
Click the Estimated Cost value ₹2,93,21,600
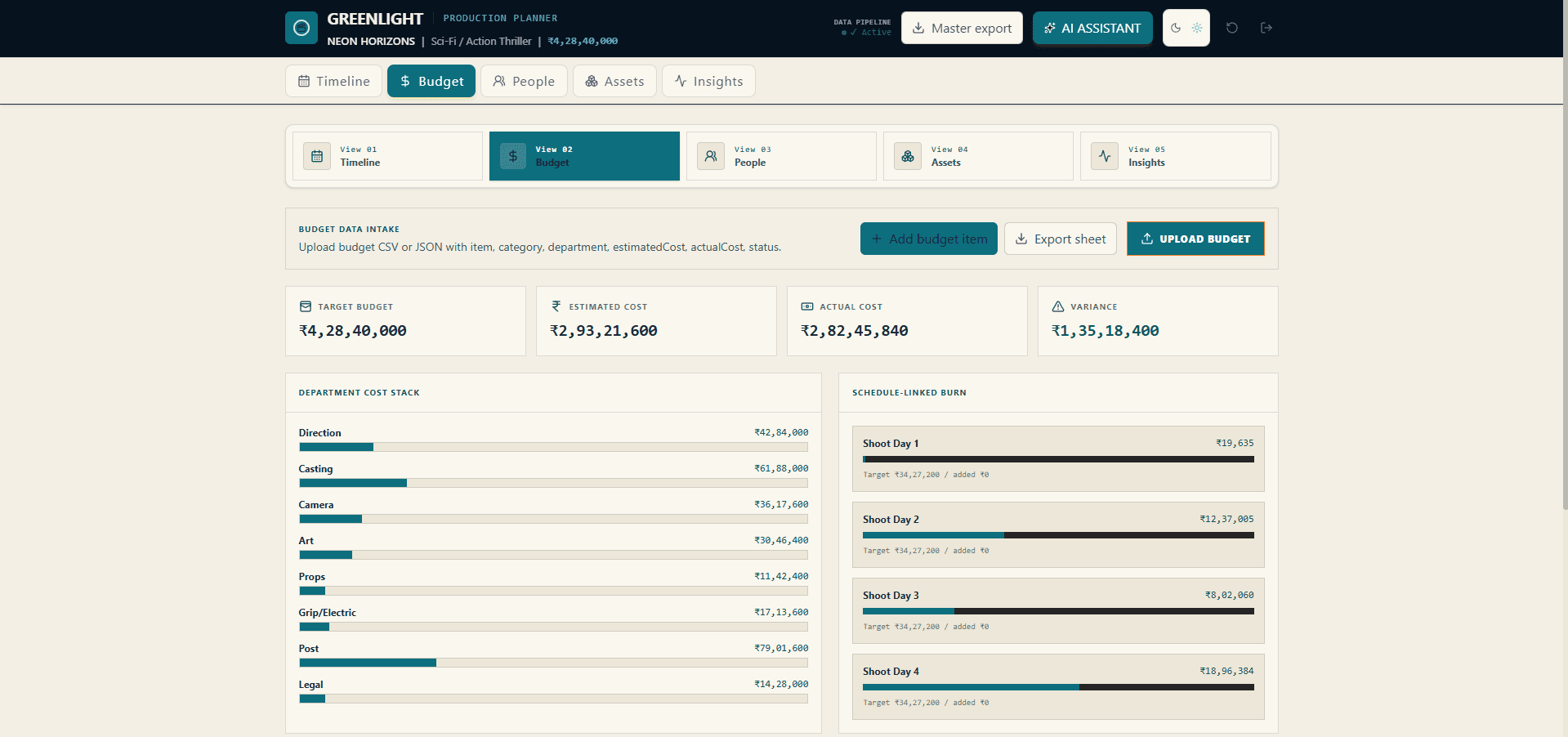tap(604, 331)
